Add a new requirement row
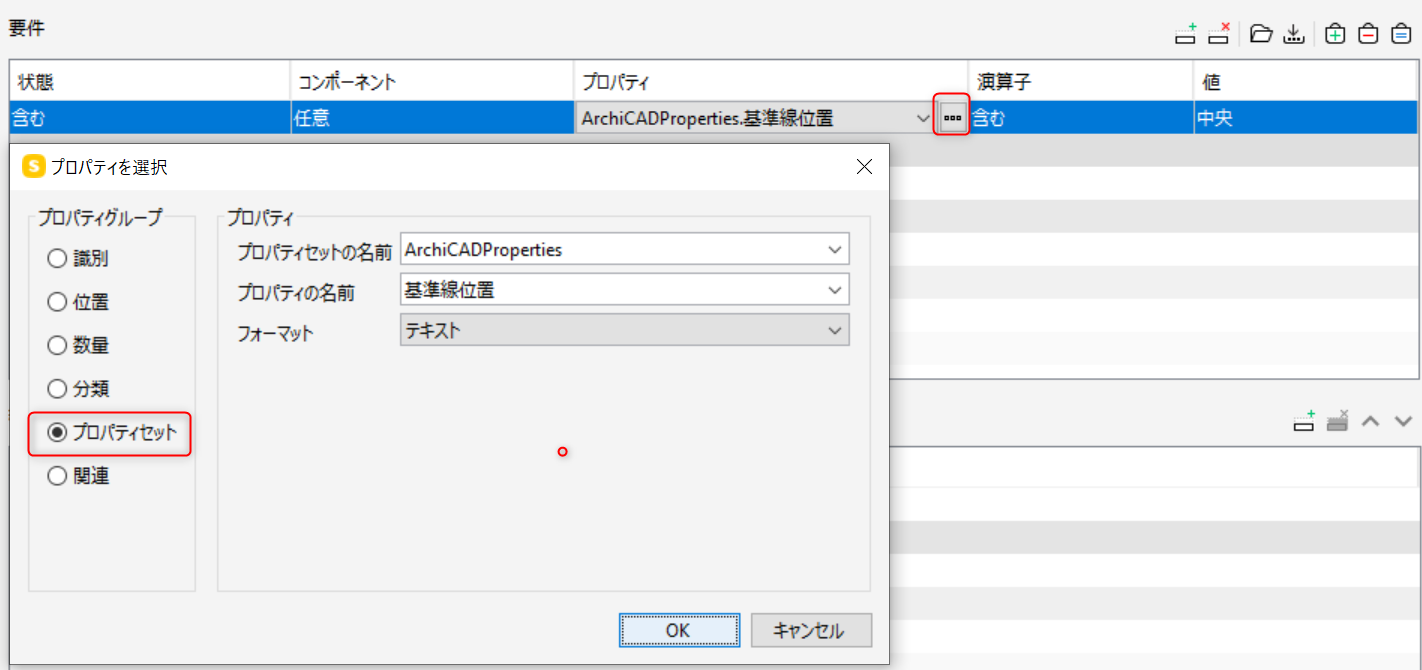The width and height of the screenshot is (1422, 670). pyautogui.click(x=1185, y=35)
